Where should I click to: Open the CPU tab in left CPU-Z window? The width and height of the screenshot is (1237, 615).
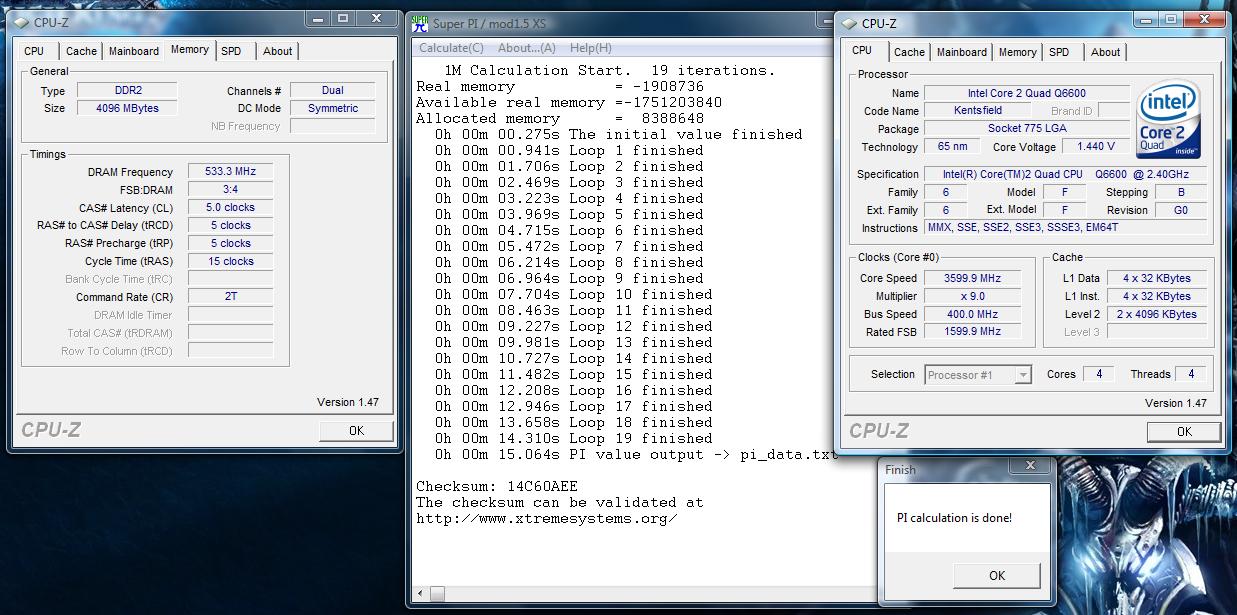tap(35, 51)
